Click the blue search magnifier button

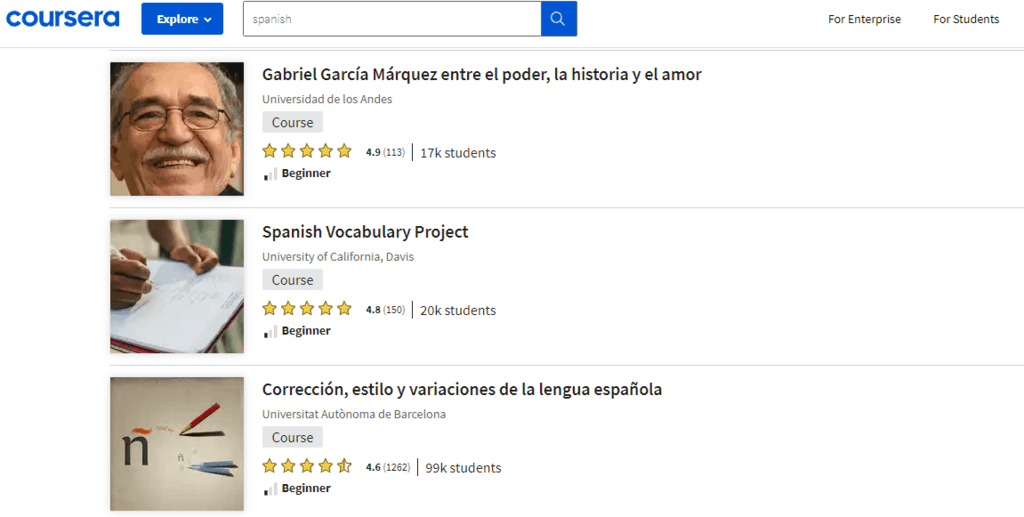[558, 19]
